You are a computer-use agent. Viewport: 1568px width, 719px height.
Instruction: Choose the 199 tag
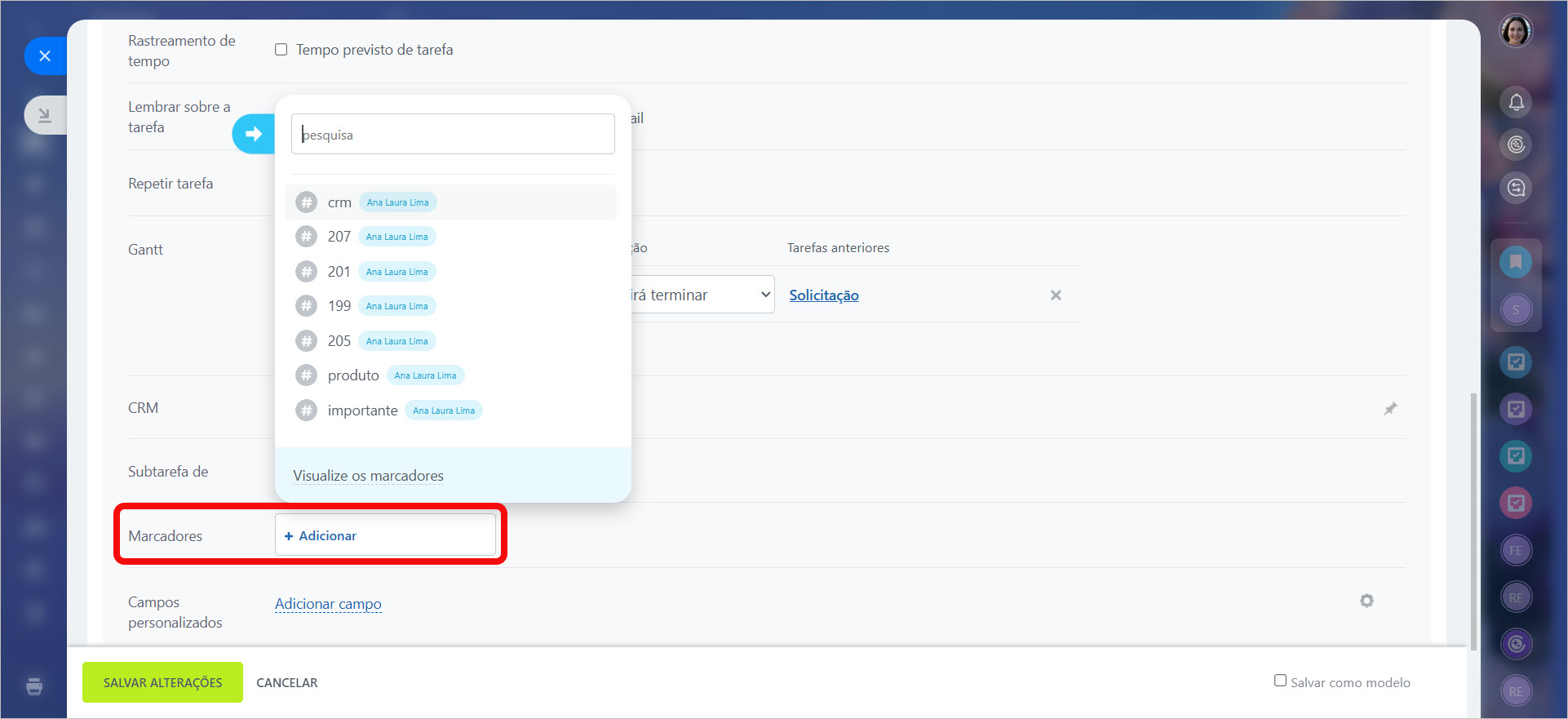[x=450, y=306]
